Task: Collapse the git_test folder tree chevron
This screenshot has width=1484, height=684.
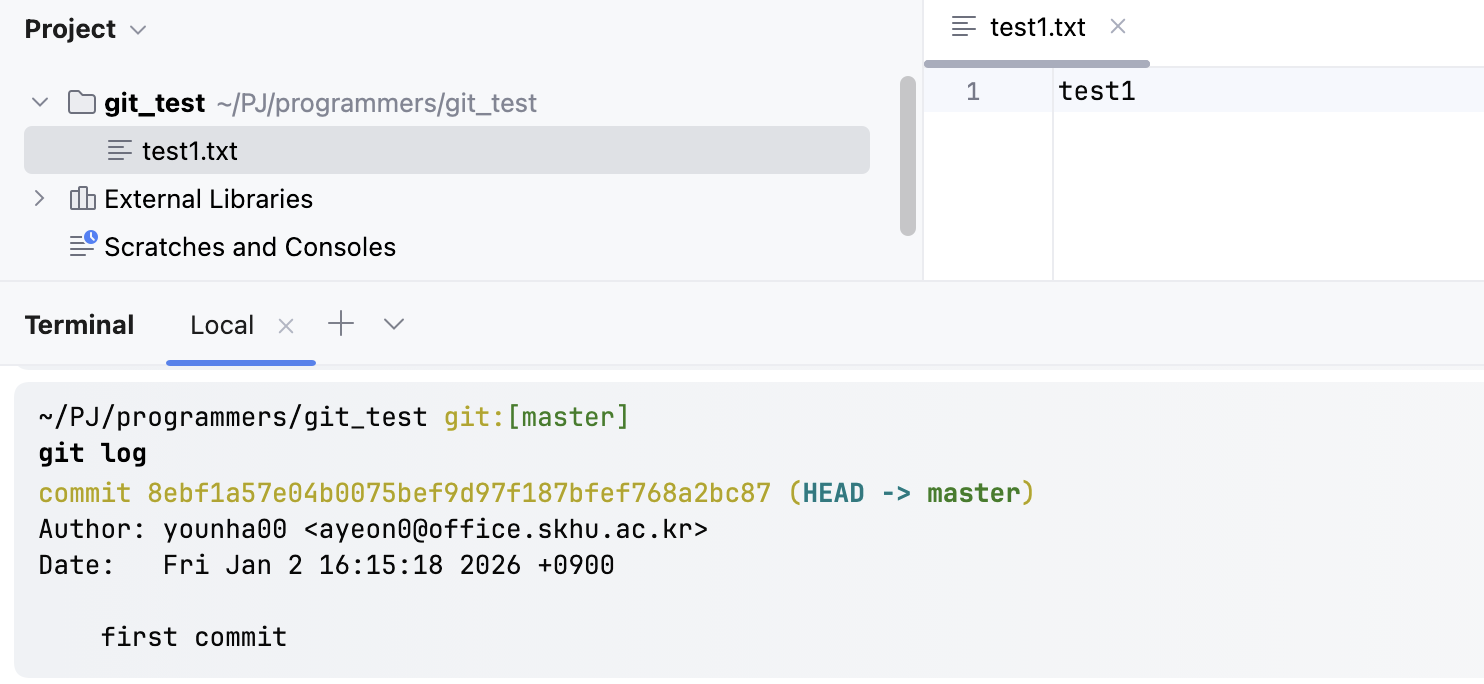Action: click(40, 103)
